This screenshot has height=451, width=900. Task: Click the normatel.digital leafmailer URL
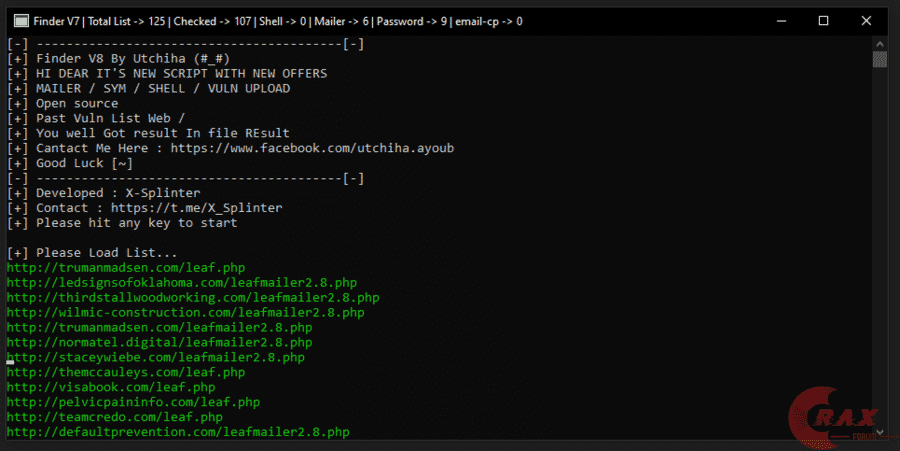[159, 342]
